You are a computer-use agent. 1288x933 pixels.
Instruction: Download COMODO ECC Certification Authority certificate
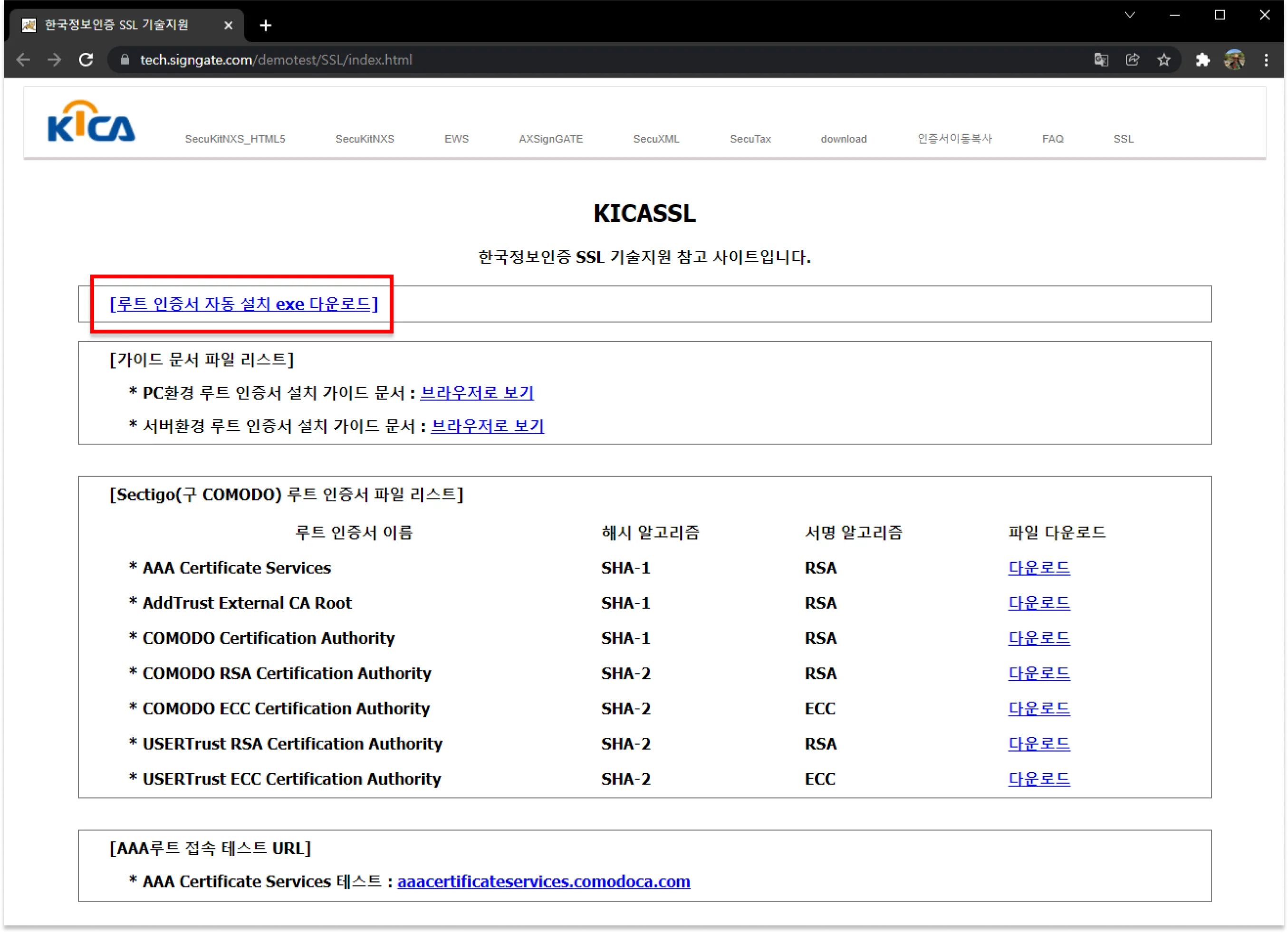coord(1039,709)
